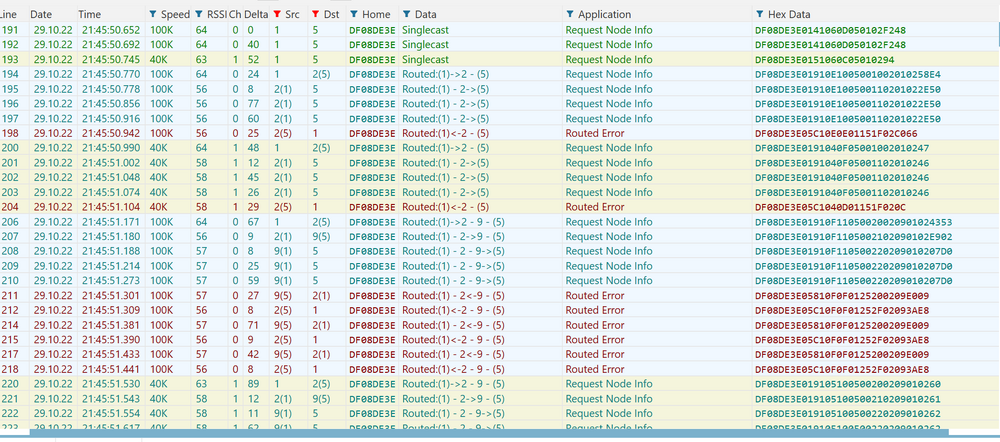Open the Speed column filter icon
Viewport: 1000px width, 442px height.
point(152,15)
